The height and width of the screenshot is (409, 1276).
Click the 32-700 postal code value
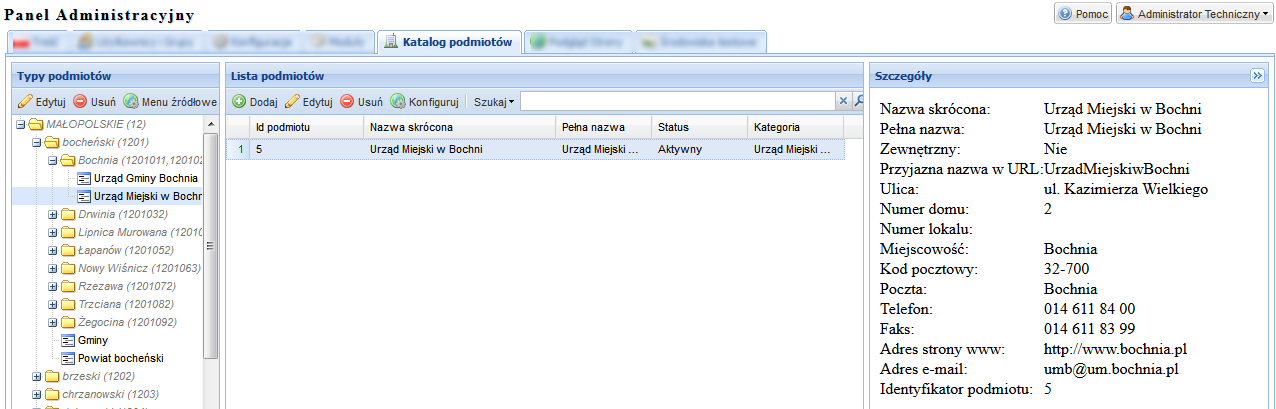click(x=1066, y=269)
